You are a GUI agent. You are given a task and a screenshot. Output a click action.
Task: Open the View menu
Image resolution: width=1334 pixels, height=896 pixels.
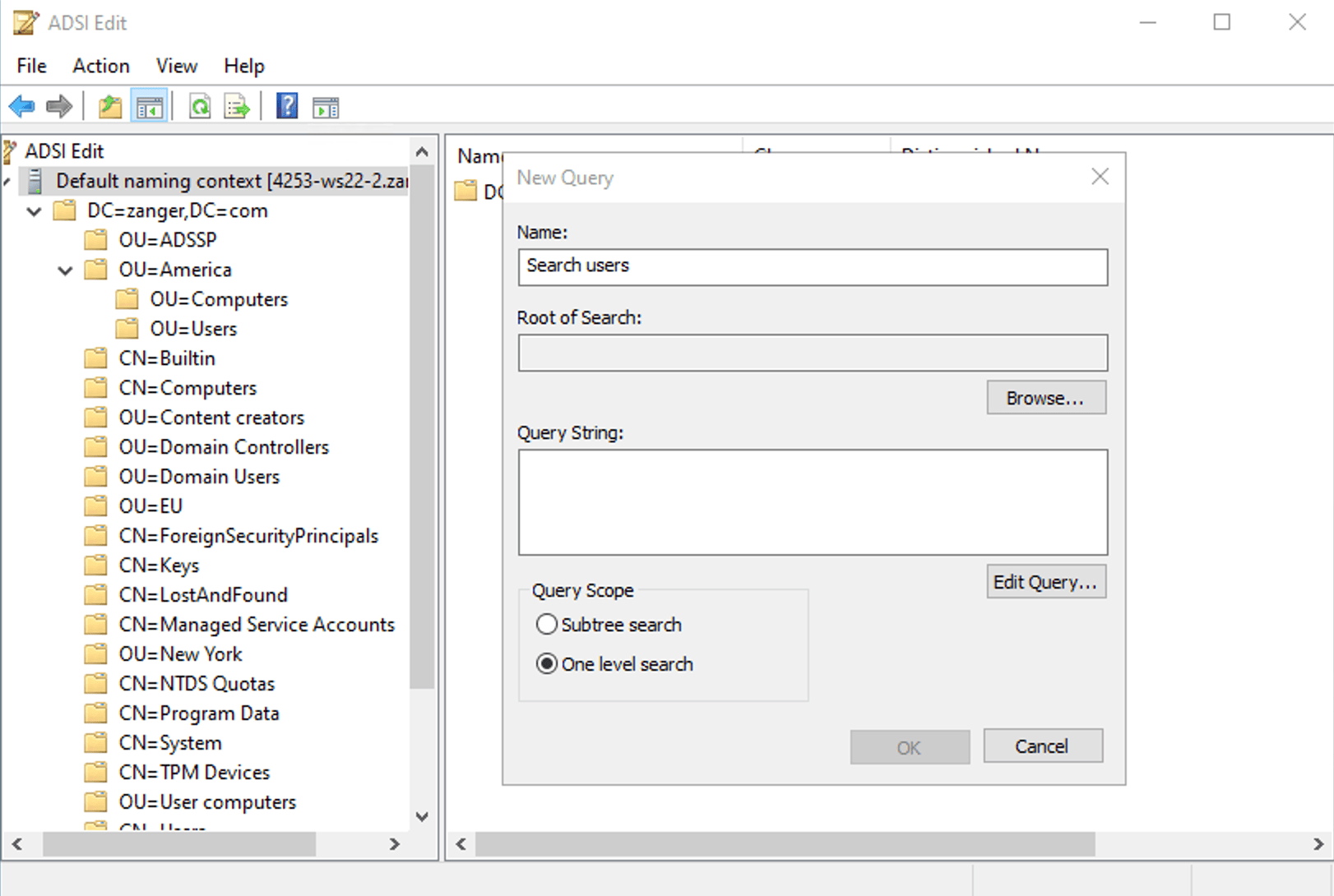[176, 66]
